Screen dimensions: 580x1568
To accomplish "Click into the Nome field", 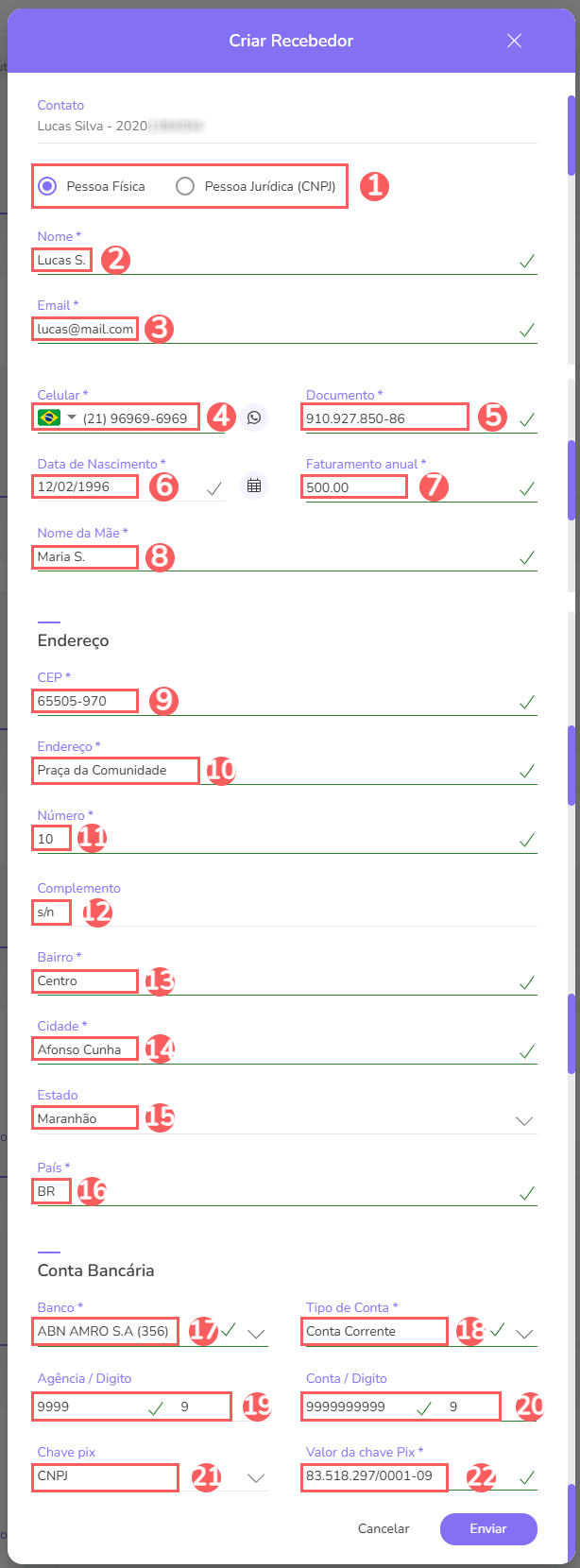I will tap(283, 261).
